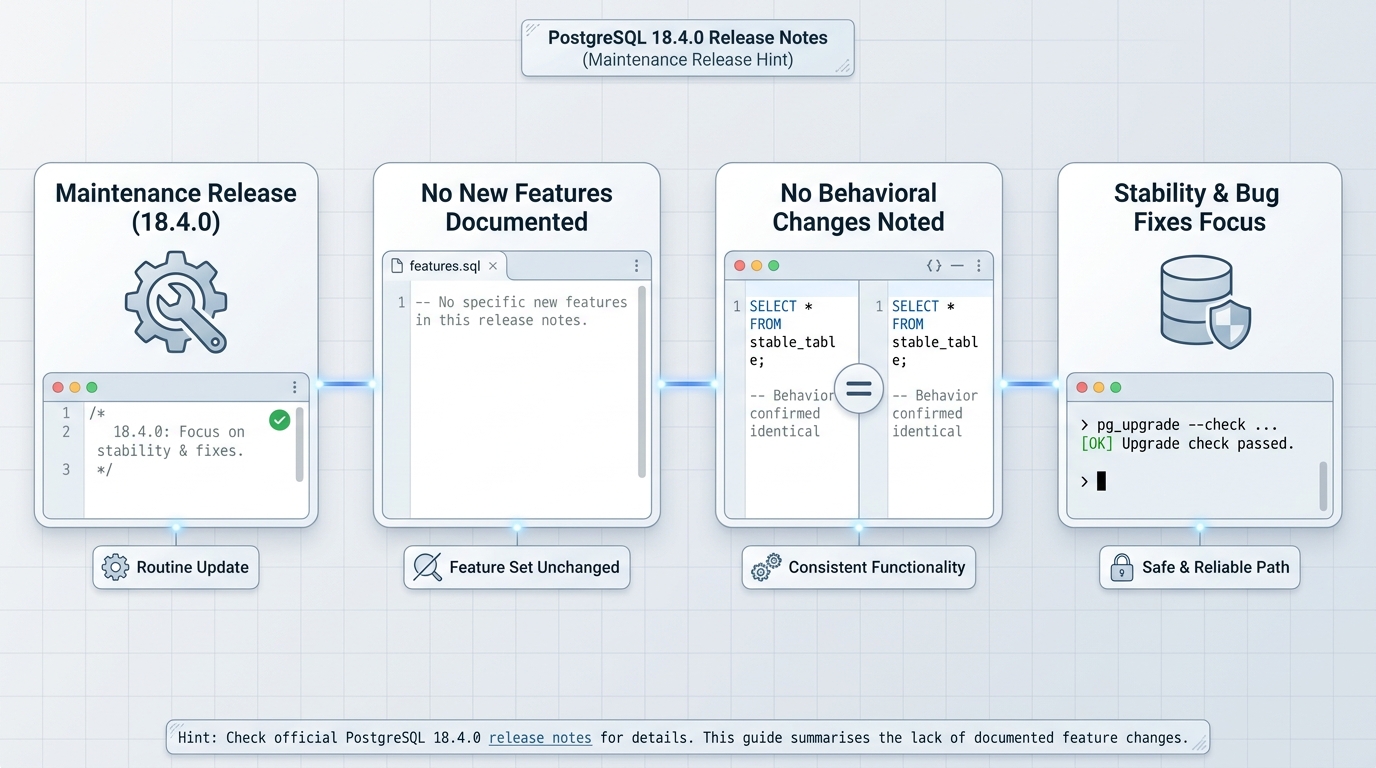1376x768 pixels.
Task: Click the curly braces icon in the comparison window
Action: (x=934, y=266)
